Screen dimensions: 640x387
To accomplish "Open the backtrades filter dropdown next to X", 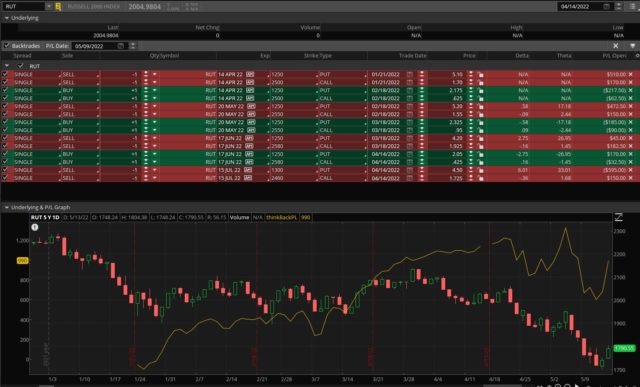I will (633, 46).
